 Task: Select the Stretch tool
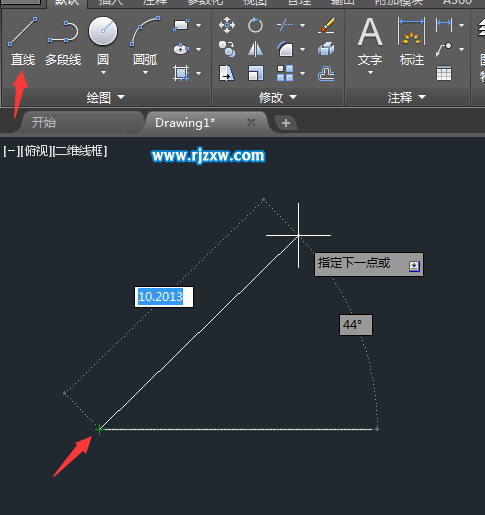tap(227, 73)
